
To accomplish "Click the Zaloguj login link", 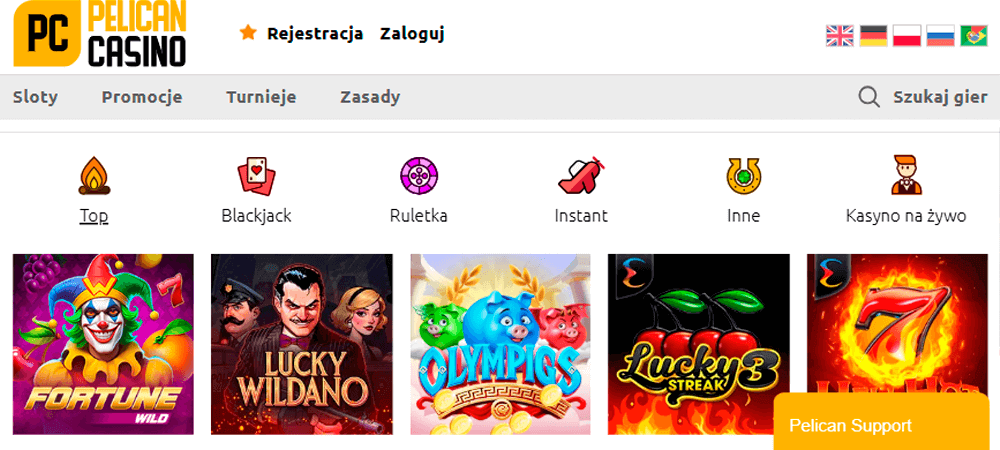I will click(x=412, y=34).
